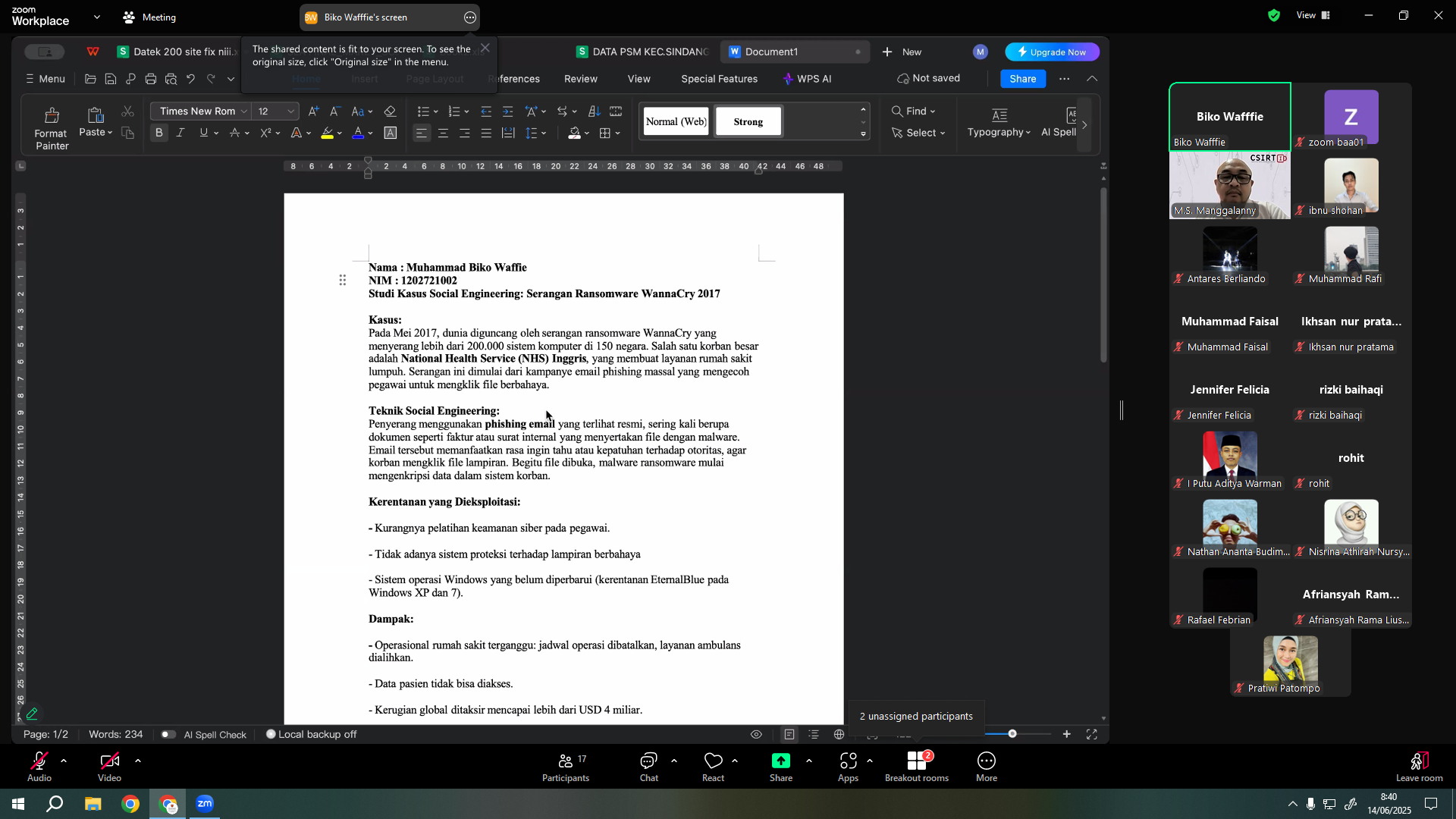Adjust the document zoom slider handle
The height and width of the screenshot is (819, 1456).
[x=1012, y=734]
